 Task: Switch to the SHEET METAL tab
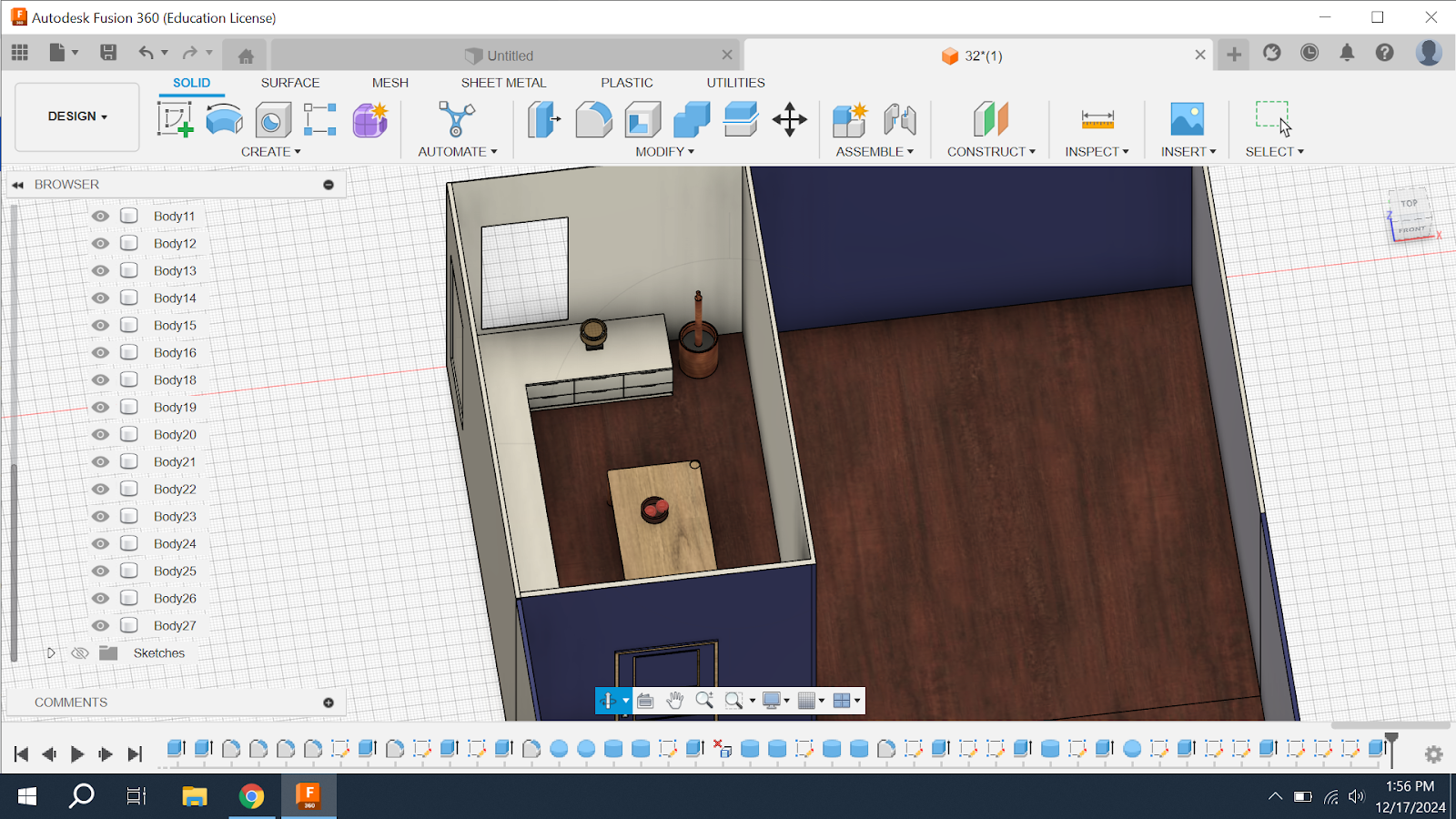[x=503, y=83]
